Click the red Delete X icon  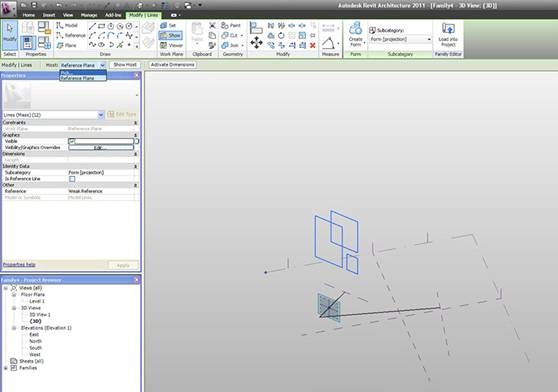(x=312, y=45)
